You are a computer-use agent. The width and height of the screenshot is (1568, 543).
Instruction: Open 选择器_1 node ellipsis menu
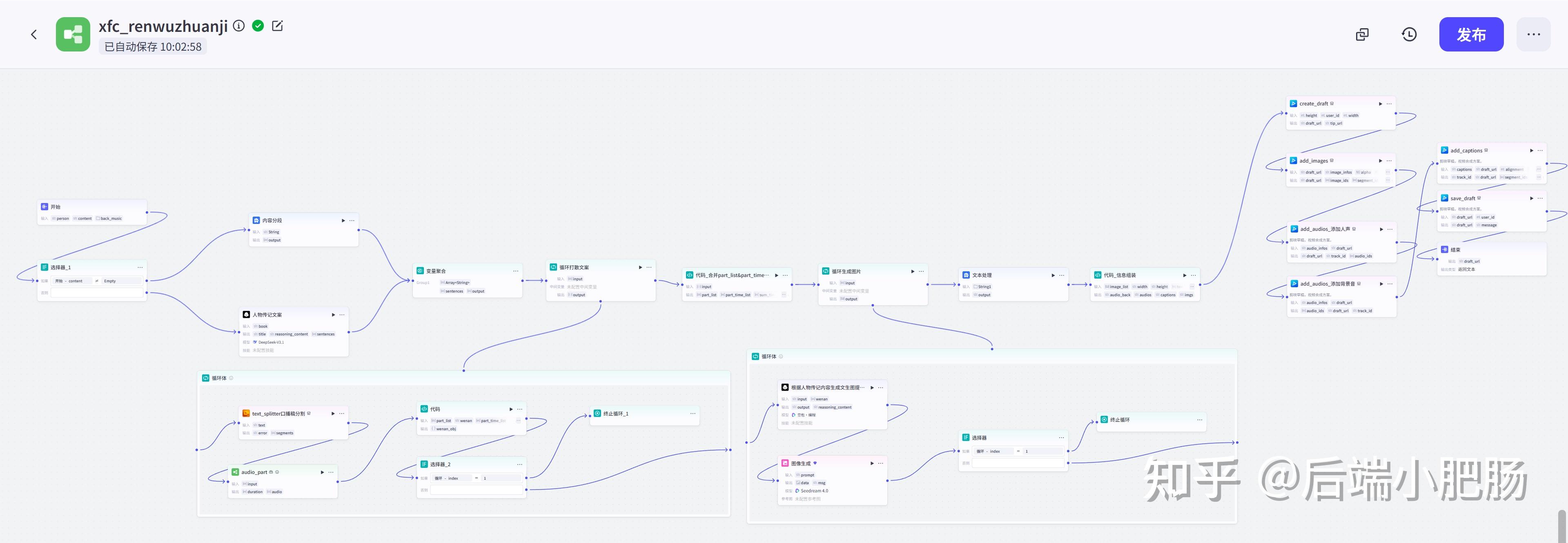[x=140, y=267]
